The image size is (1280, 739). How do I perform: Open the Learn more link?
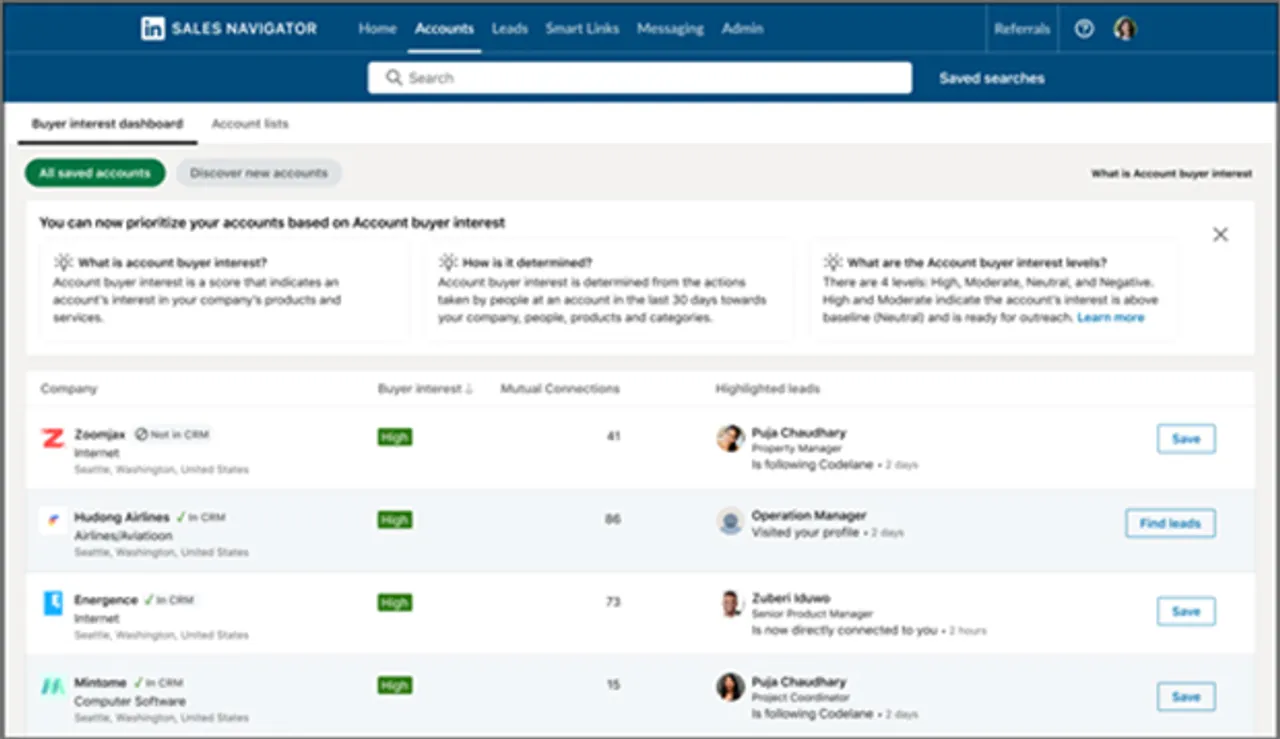(x=1111, y=317)
